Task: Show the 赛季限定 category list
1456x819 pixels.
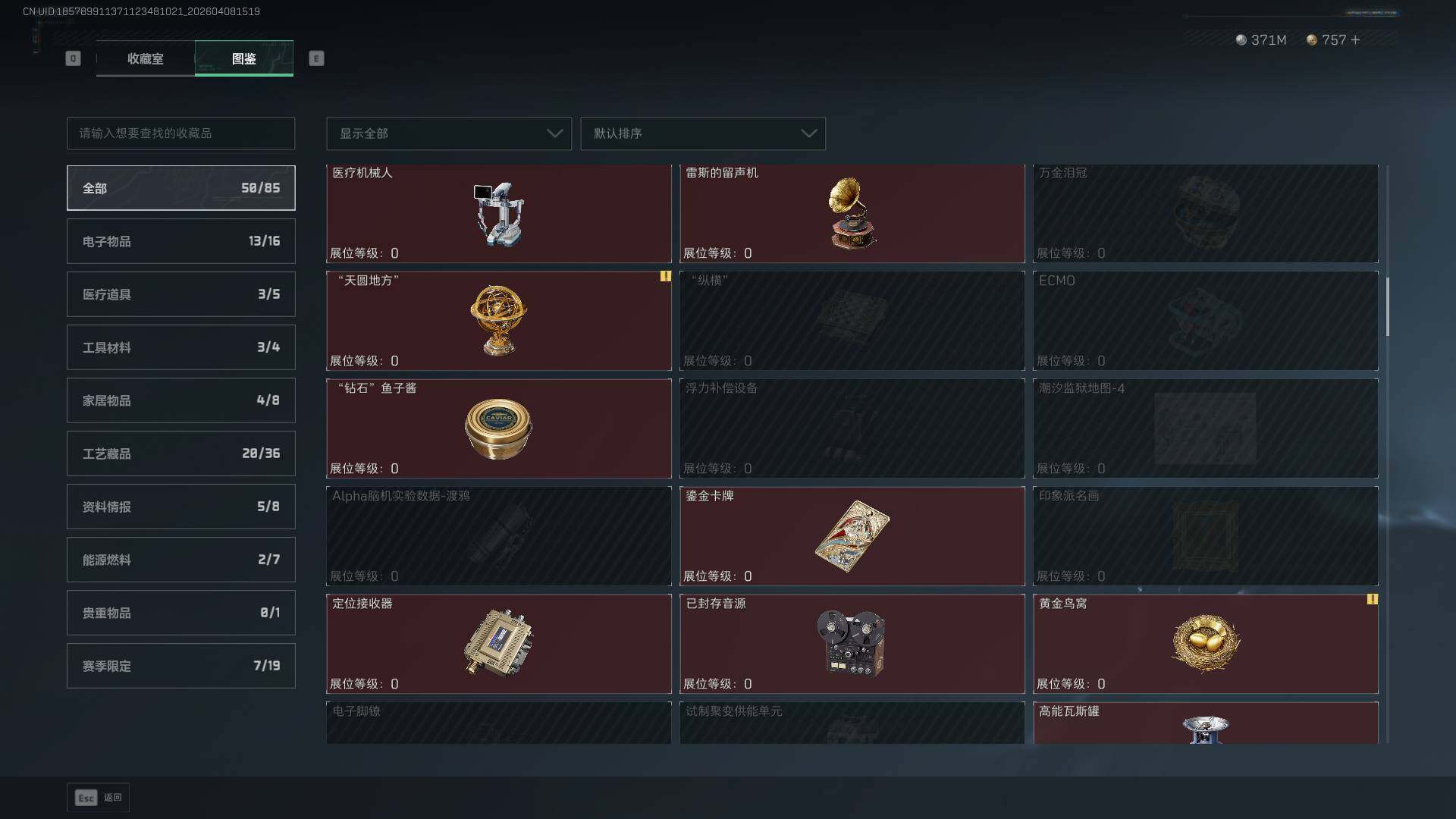Action: [x=181, y=666]
